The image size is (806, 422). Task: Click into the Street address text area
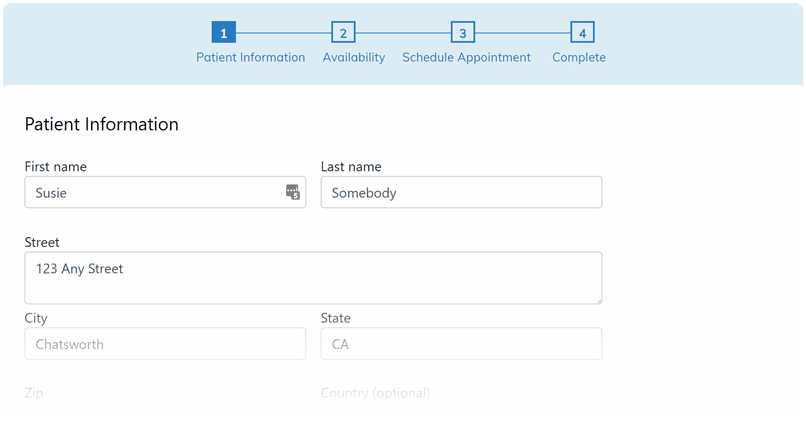(313, 278)
